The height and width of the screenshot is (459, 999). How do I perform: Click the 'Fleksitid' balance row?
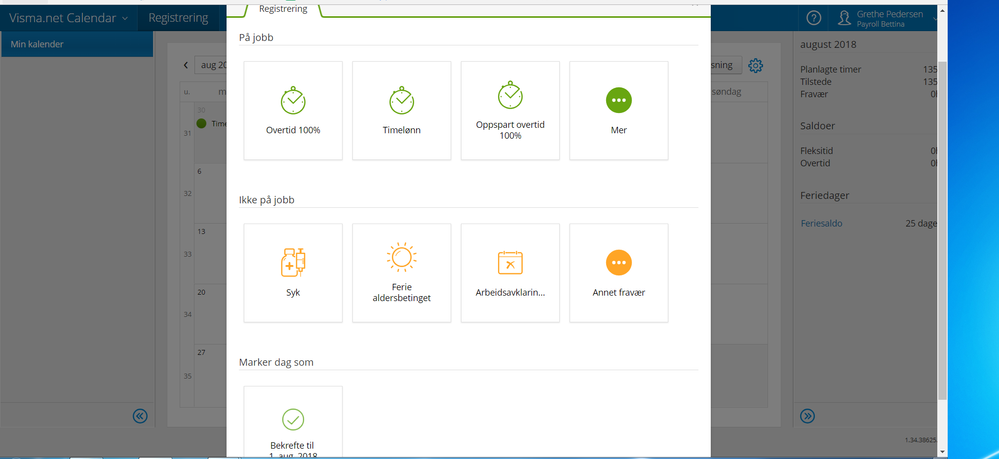[868, 151]
